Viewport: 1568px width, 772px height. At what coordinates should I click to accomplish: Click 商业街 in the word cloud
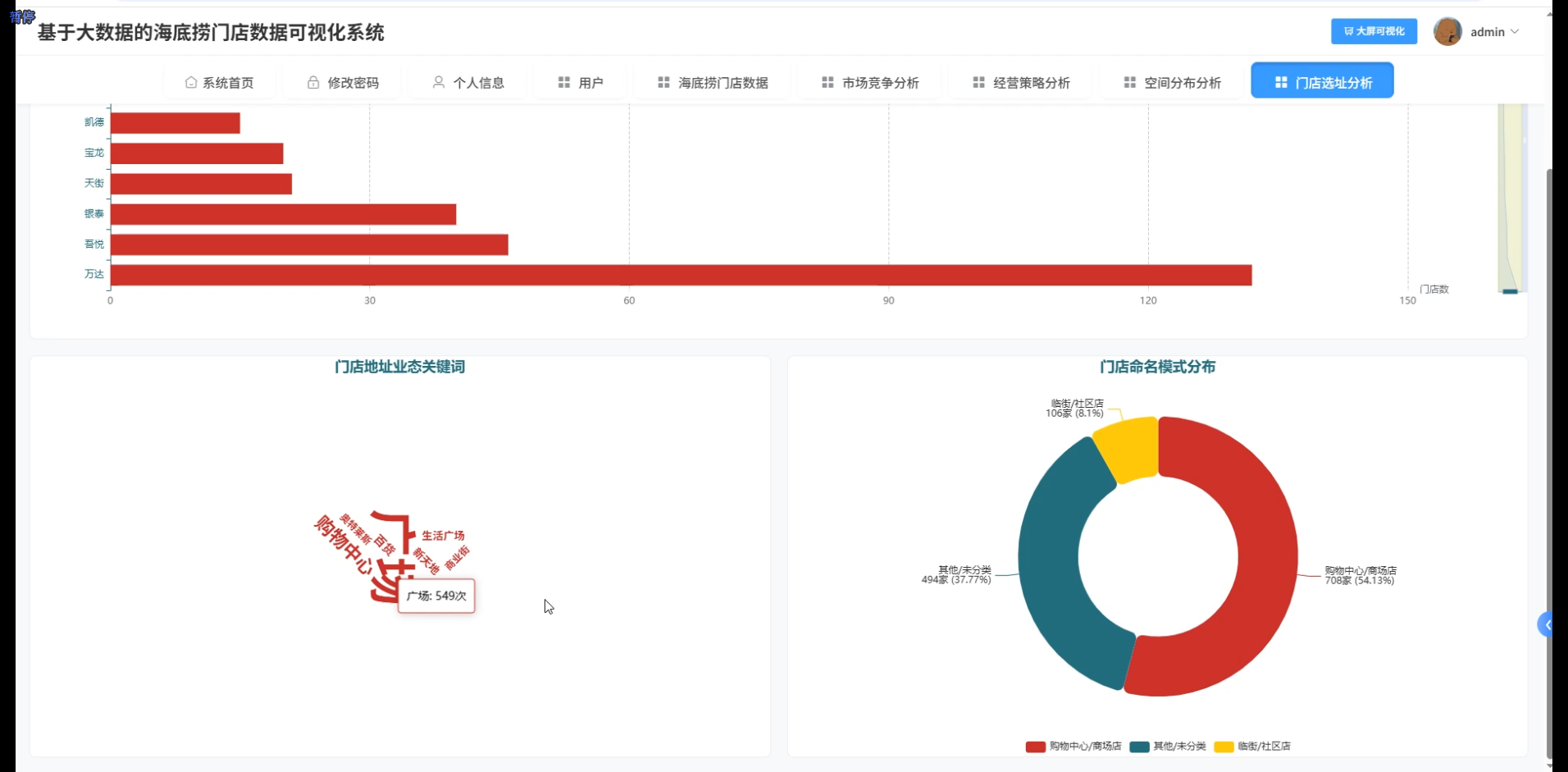[457, 558]
